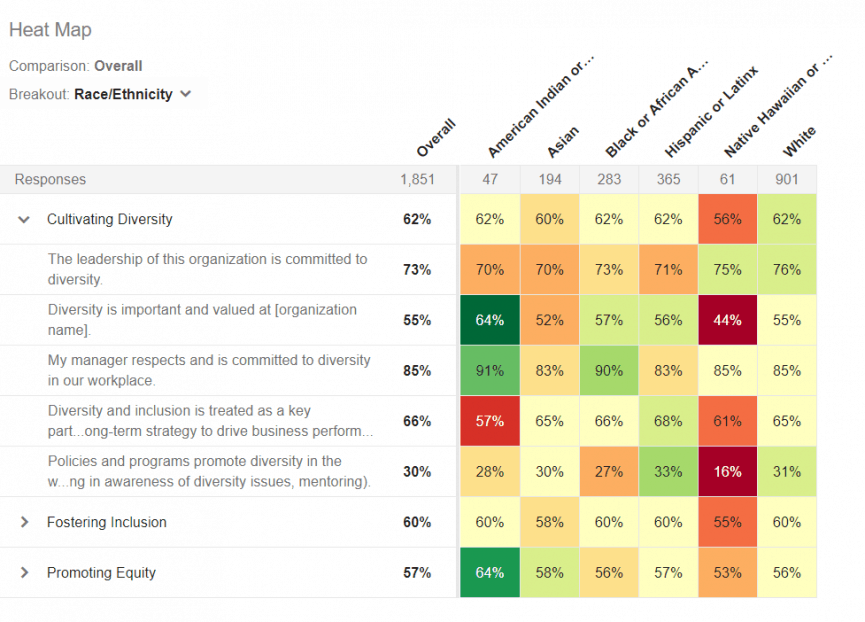Screen dimensions: 865x622
Task: Collapse the Cultivating Diversity category
Action: [22, 219]
